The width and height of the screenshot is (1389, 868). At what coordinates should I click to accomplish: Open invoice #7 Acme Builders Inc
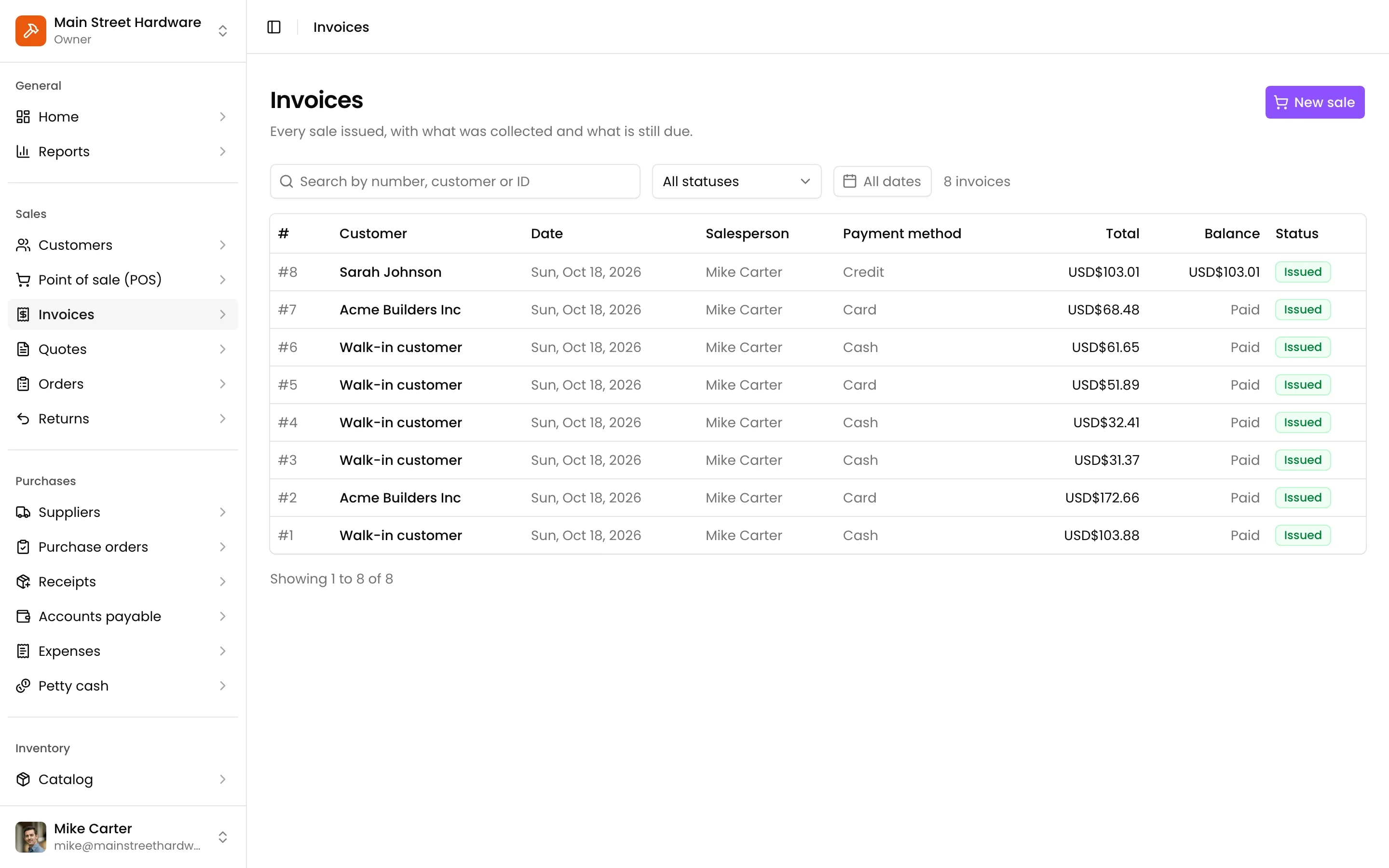tap(817, 310)
